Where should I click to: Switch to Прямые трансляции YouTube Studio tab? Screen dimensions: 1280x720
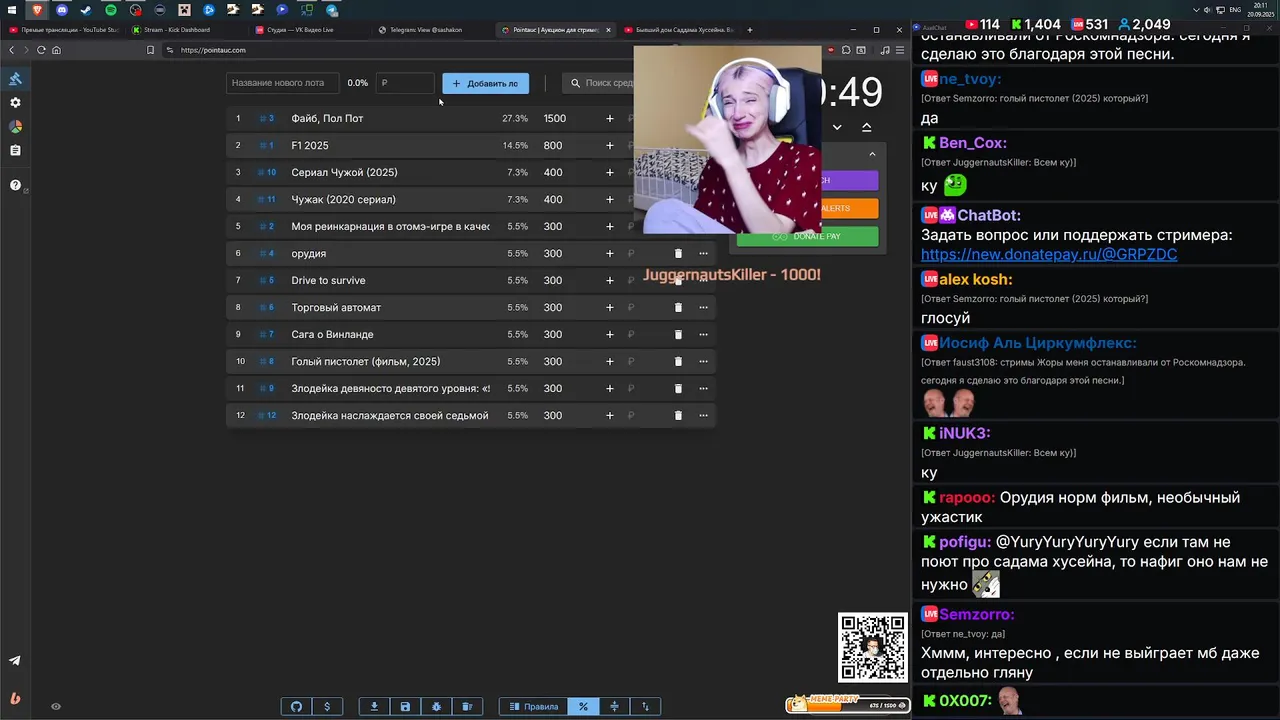(64, 30)
